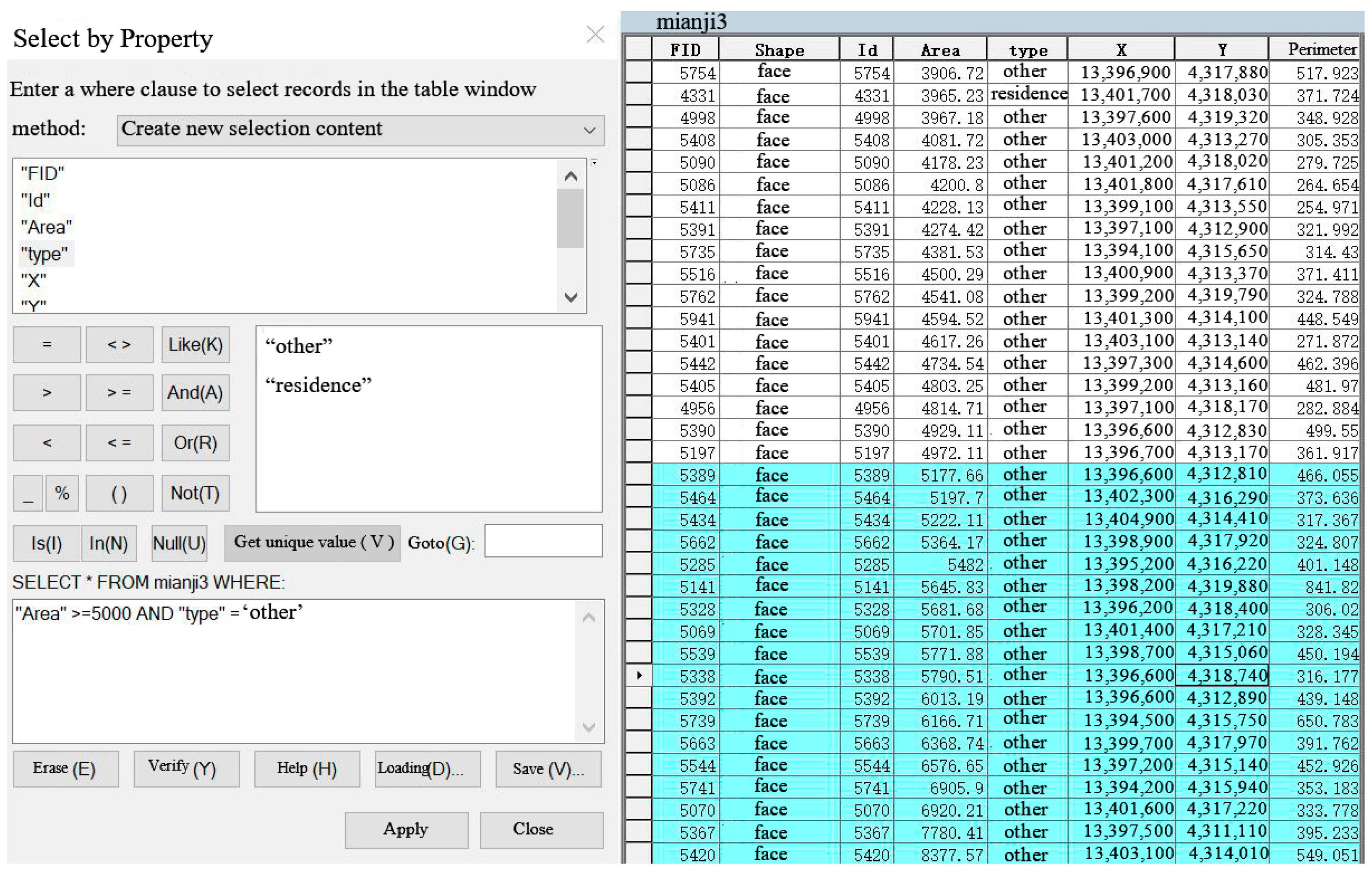Click the FID column header in mianji3
1372x872 pixels.
coord(686,49)
